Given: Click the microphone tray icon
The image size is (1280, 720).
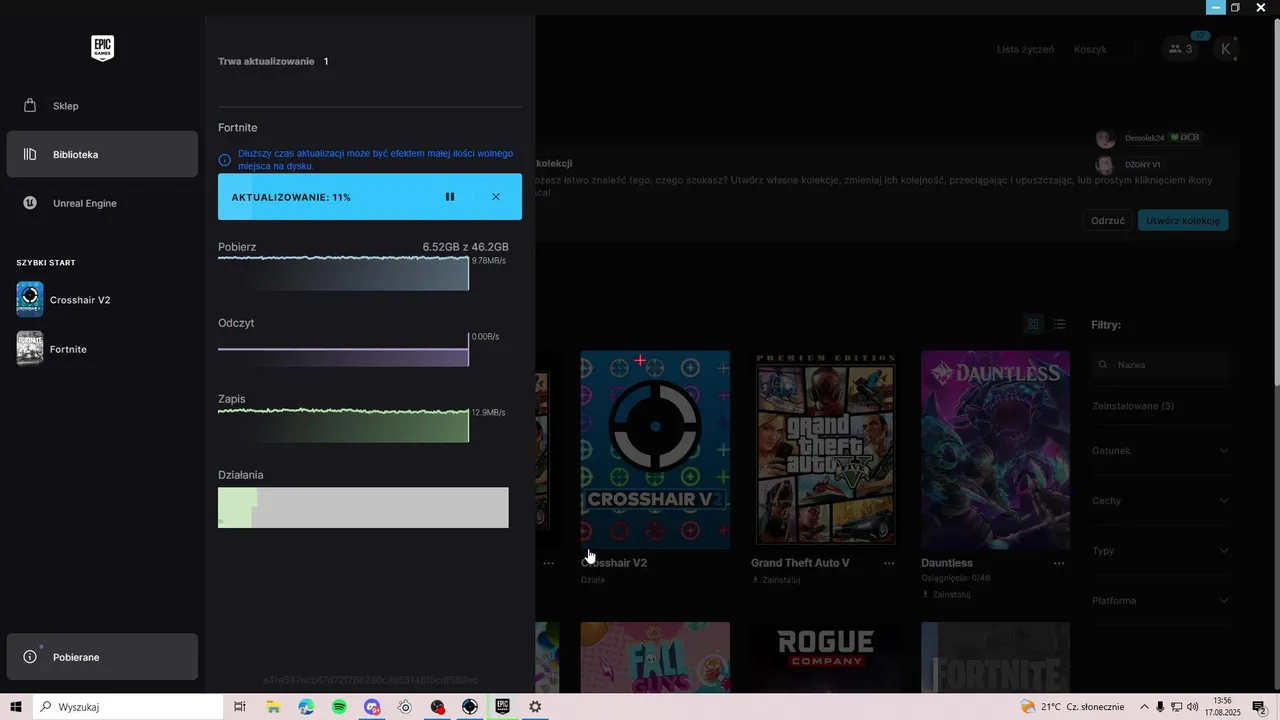Looking at the screenshot, I should point(1160,707).
